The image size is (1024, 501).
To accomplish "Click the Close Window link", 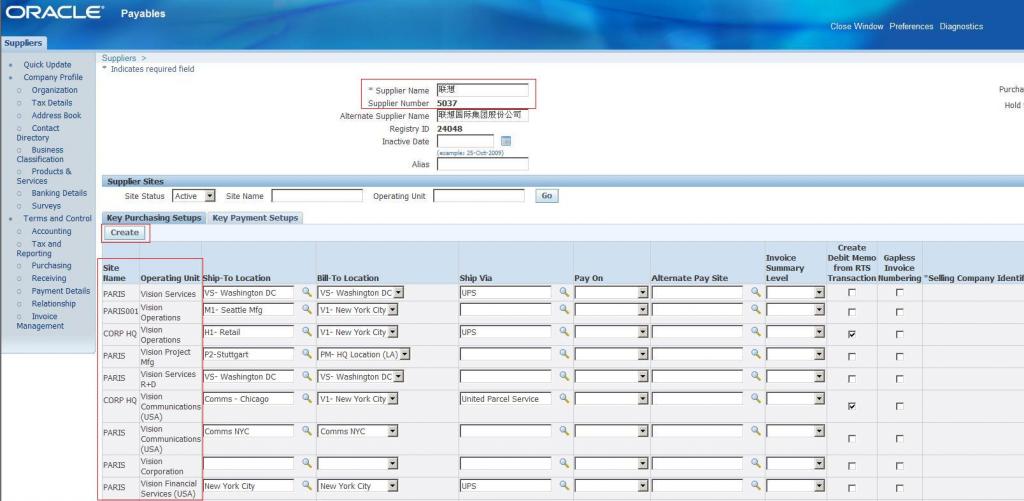I will click(x=856, y=26).
